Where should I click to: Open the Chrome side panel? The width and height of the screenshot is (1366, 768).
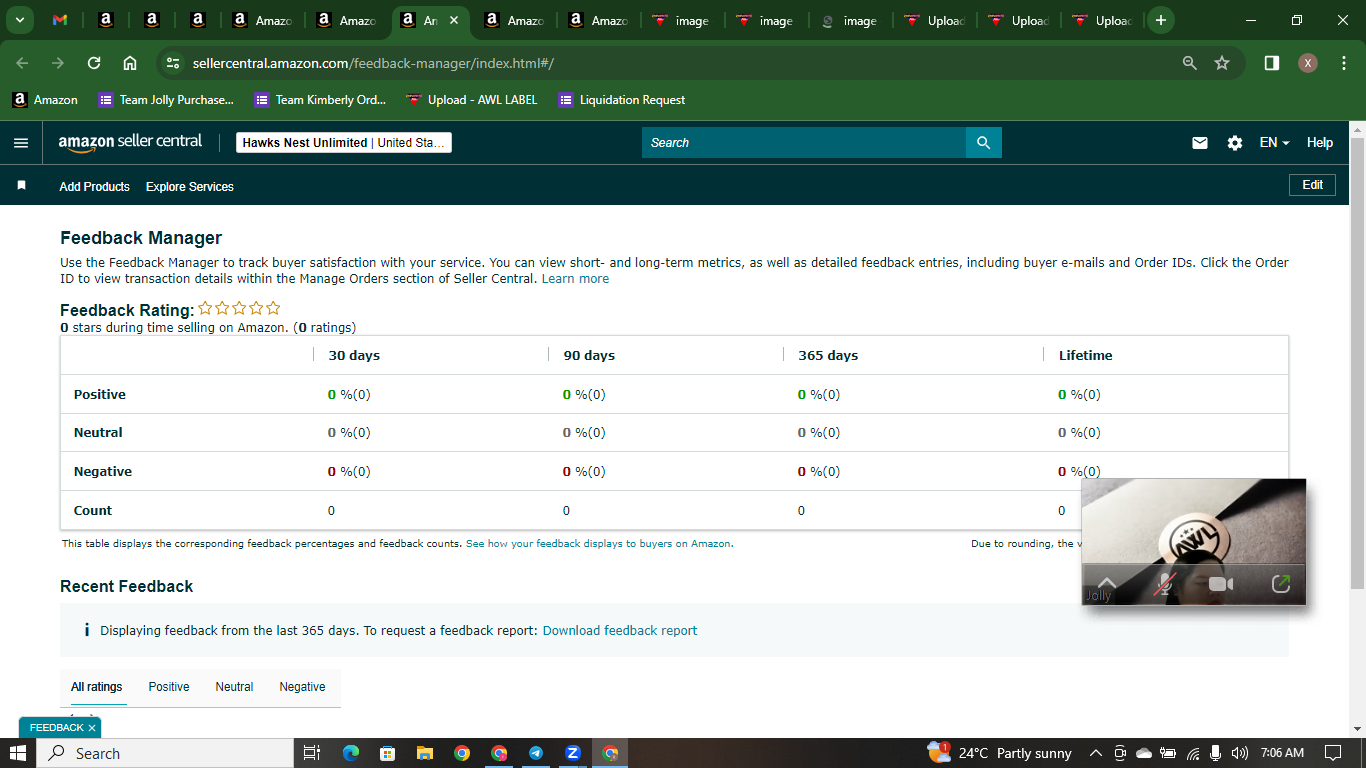1272,63
